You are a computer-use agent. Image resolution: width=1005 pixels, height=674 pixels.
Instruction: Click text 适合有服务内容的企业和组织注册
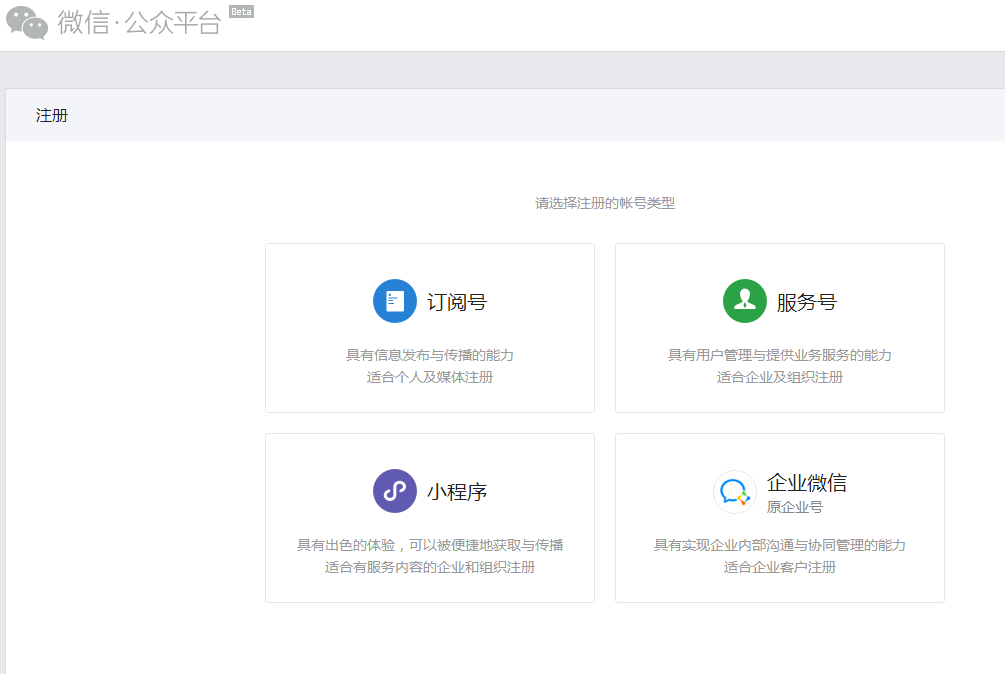click(x=430, y=567)
